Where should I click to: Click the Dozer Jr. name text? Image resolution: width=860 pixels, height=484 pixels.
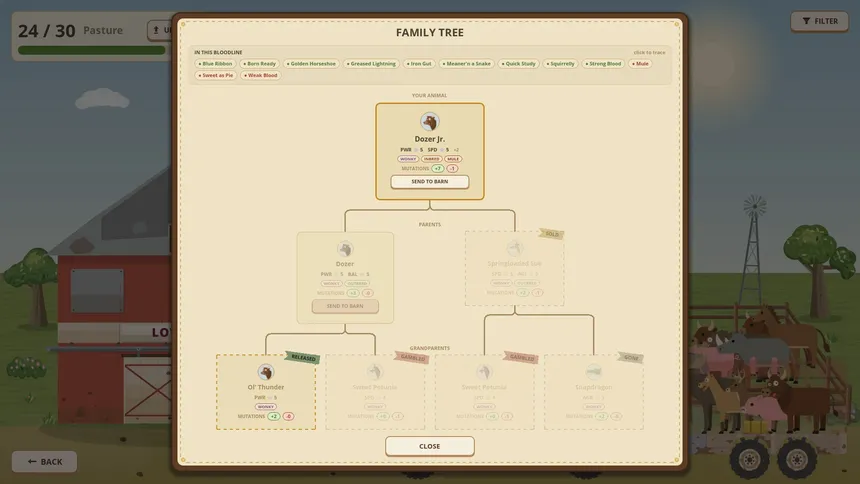pos(429,139)
